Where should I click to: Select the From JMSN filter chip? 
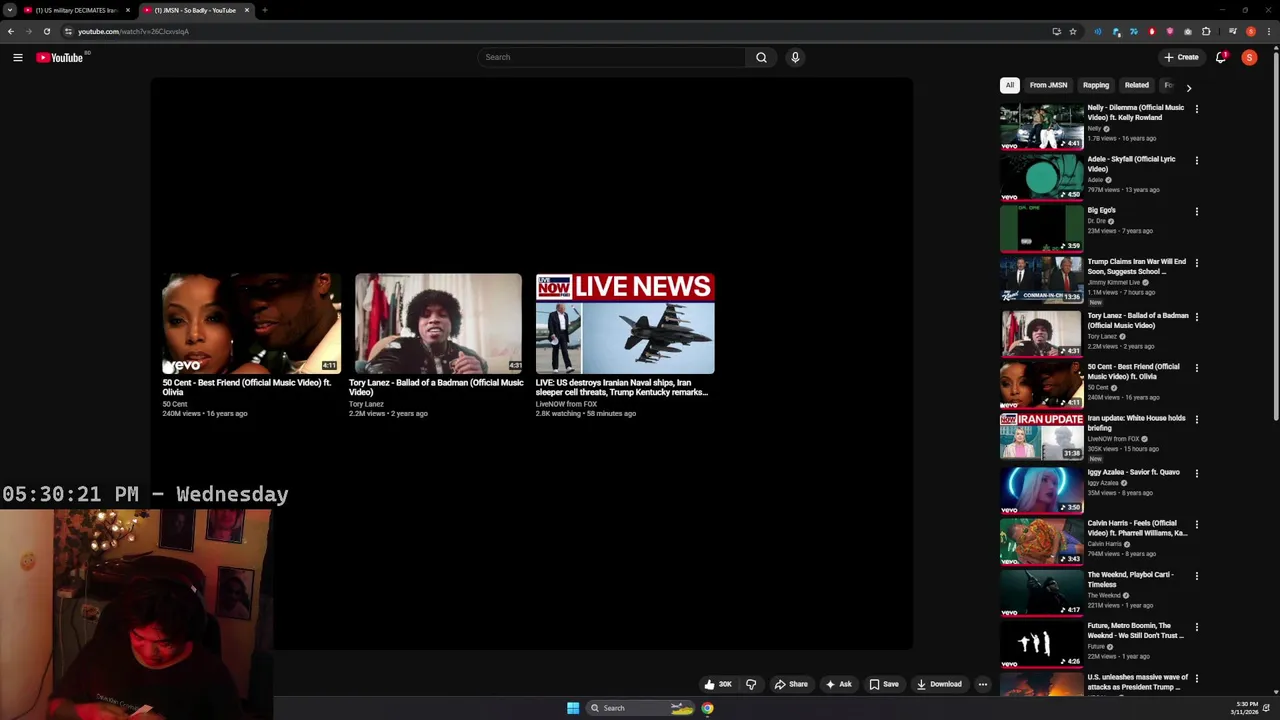point(1048,85)
